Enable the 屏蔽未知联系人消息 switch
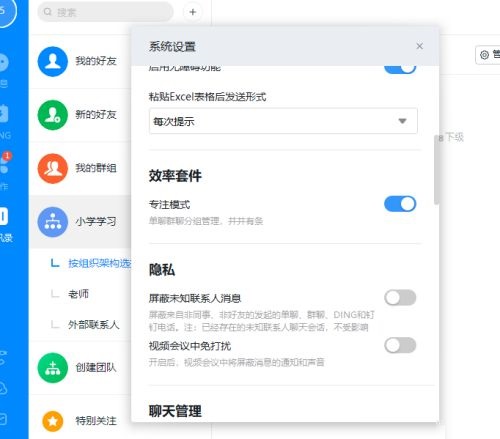This screenshot has height=439, width=500. pyautogui.click(x=400, y=298)
